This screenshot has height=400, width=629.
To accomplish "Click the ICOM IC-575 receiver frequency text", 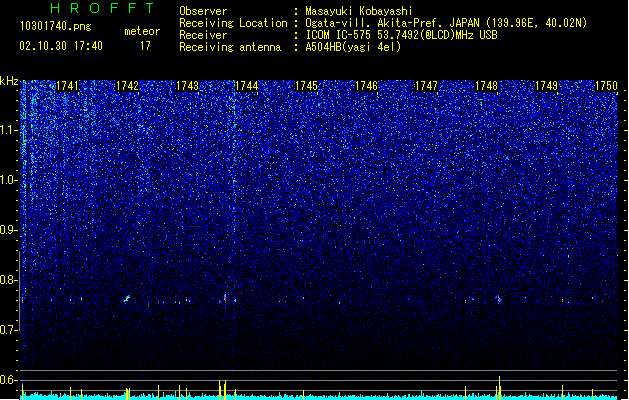I will [x=401, y=35].
